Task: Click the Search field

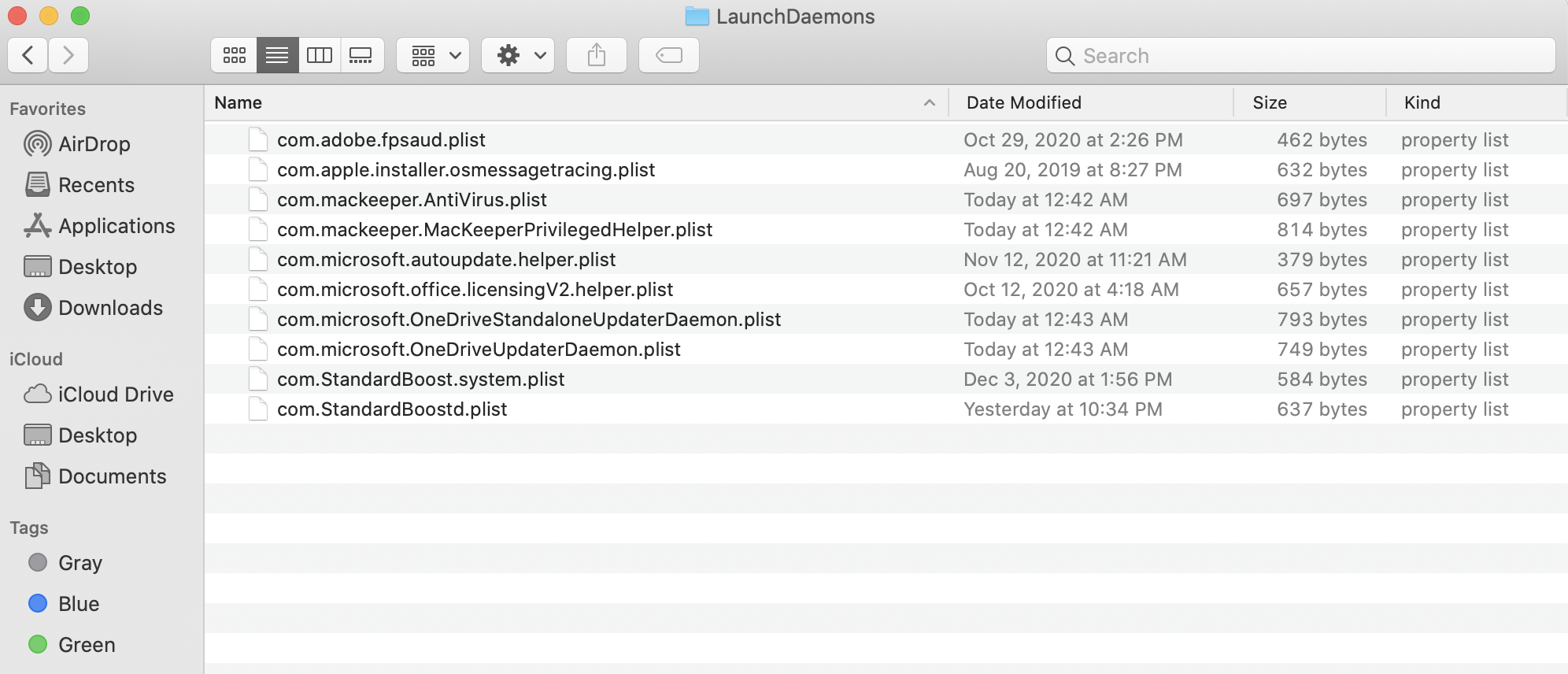Action: point(1301,55)
